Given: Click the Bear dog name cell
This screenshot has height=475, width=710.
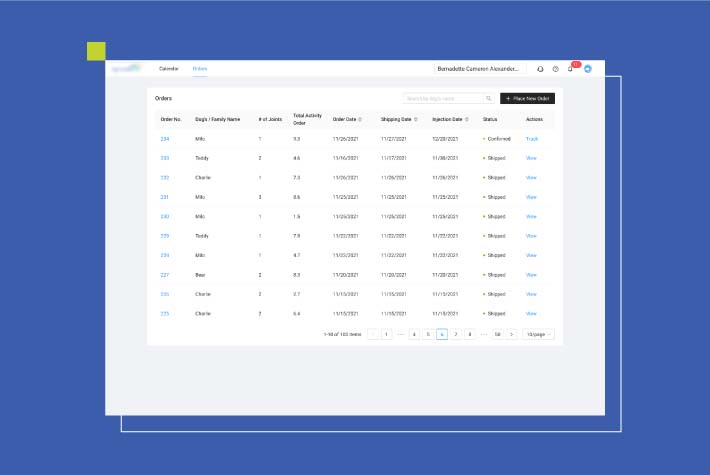Looking at the screenshot, I should [x=200, y=275].
